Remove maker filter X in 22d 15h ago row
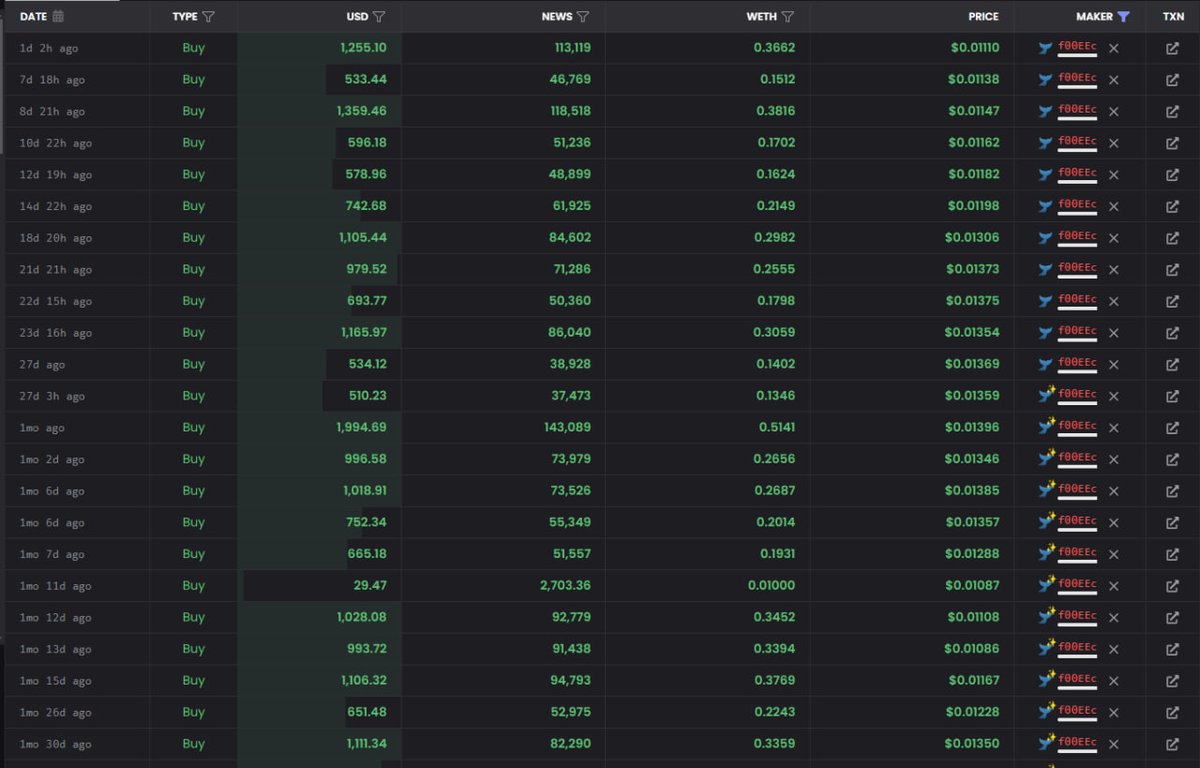This screenshot has height=768, width=1200. pyautogui.click(x=1113, y=301)
